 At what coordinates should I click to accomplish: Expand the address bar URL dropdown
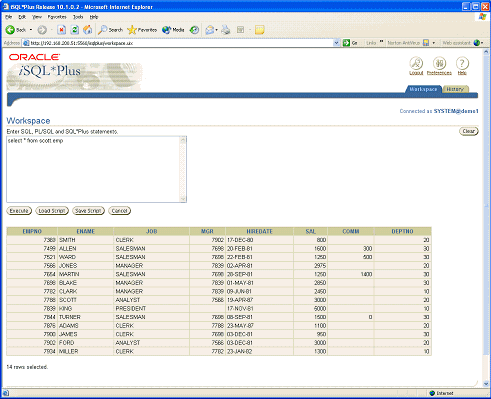pyautogui.click(x=336, y=43)
